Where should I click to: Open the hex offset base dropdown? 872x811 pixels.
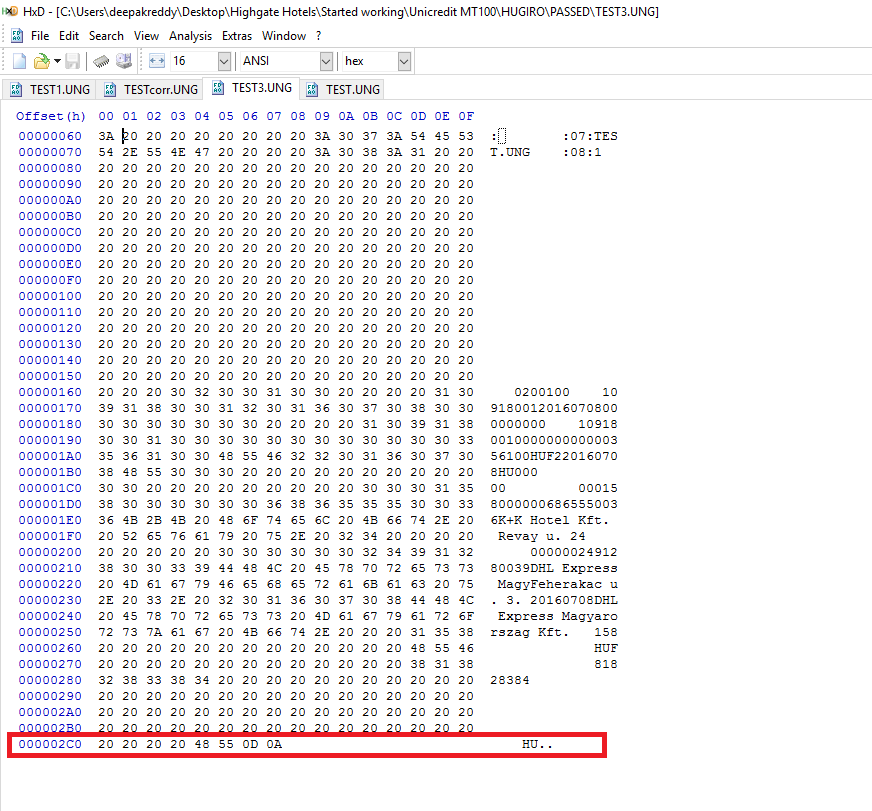(x=402, y=60)
